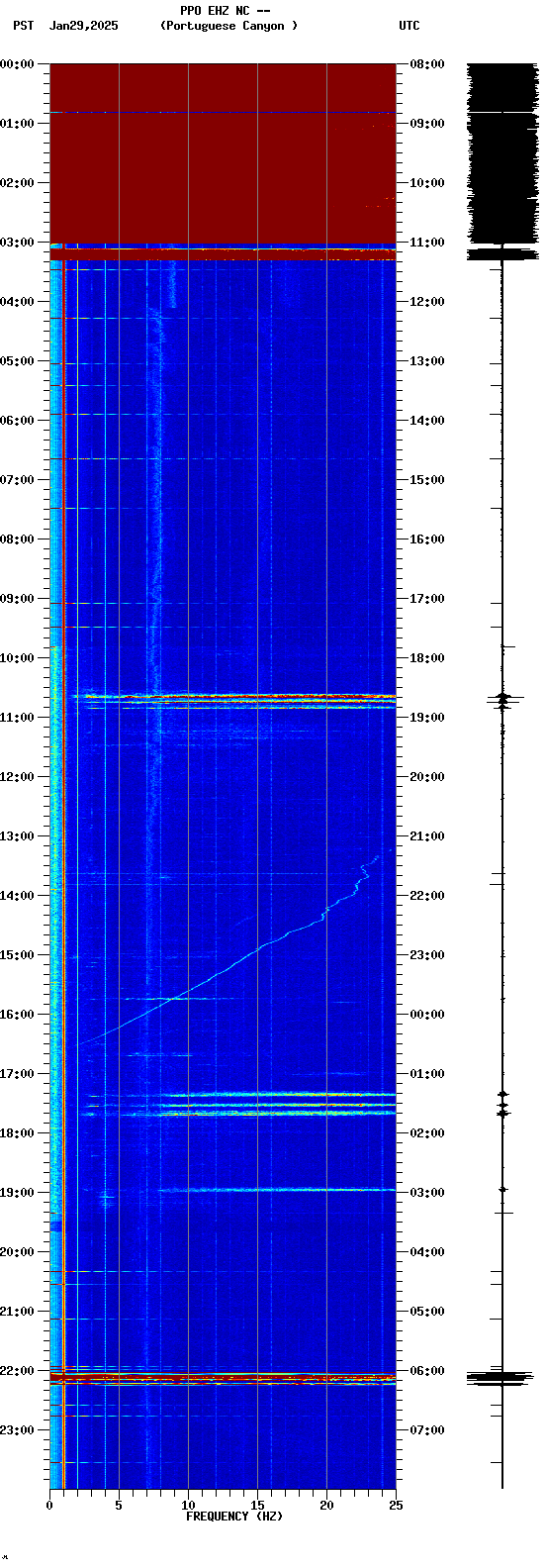
Task: Click the UTC time label 01:00
Action: (426, 1073)
